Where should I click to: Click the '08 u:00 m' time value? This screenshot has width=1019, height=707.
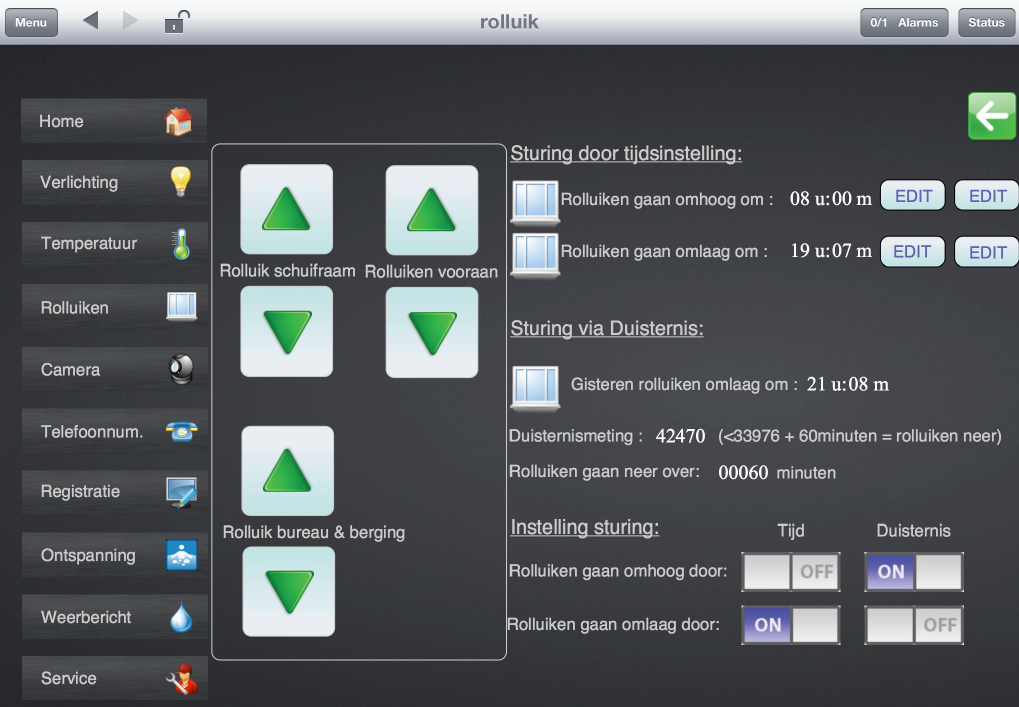click(x=831, y=199)
